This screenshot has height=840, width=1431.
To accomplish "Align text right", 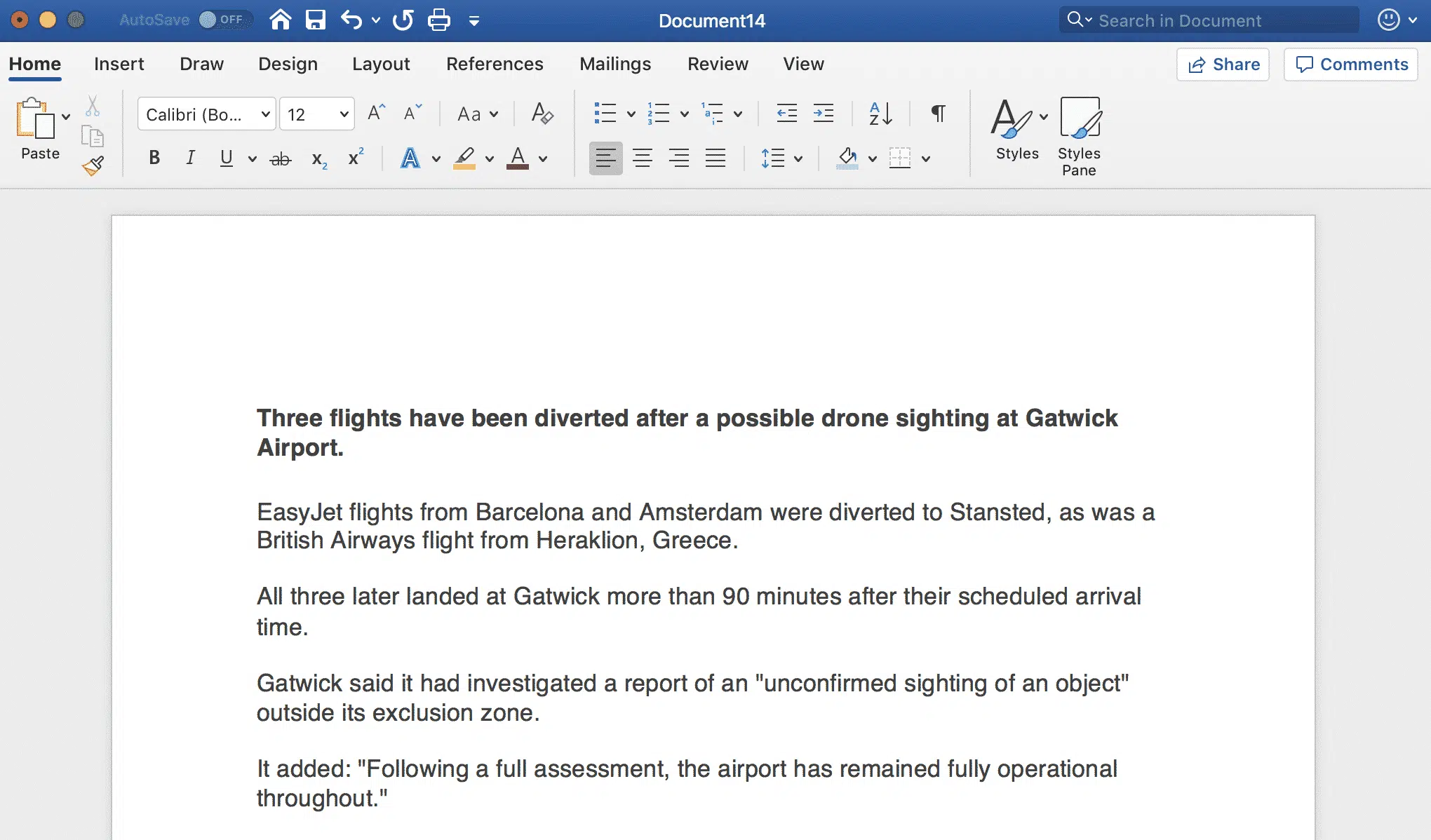I will (x=679, y=158).
